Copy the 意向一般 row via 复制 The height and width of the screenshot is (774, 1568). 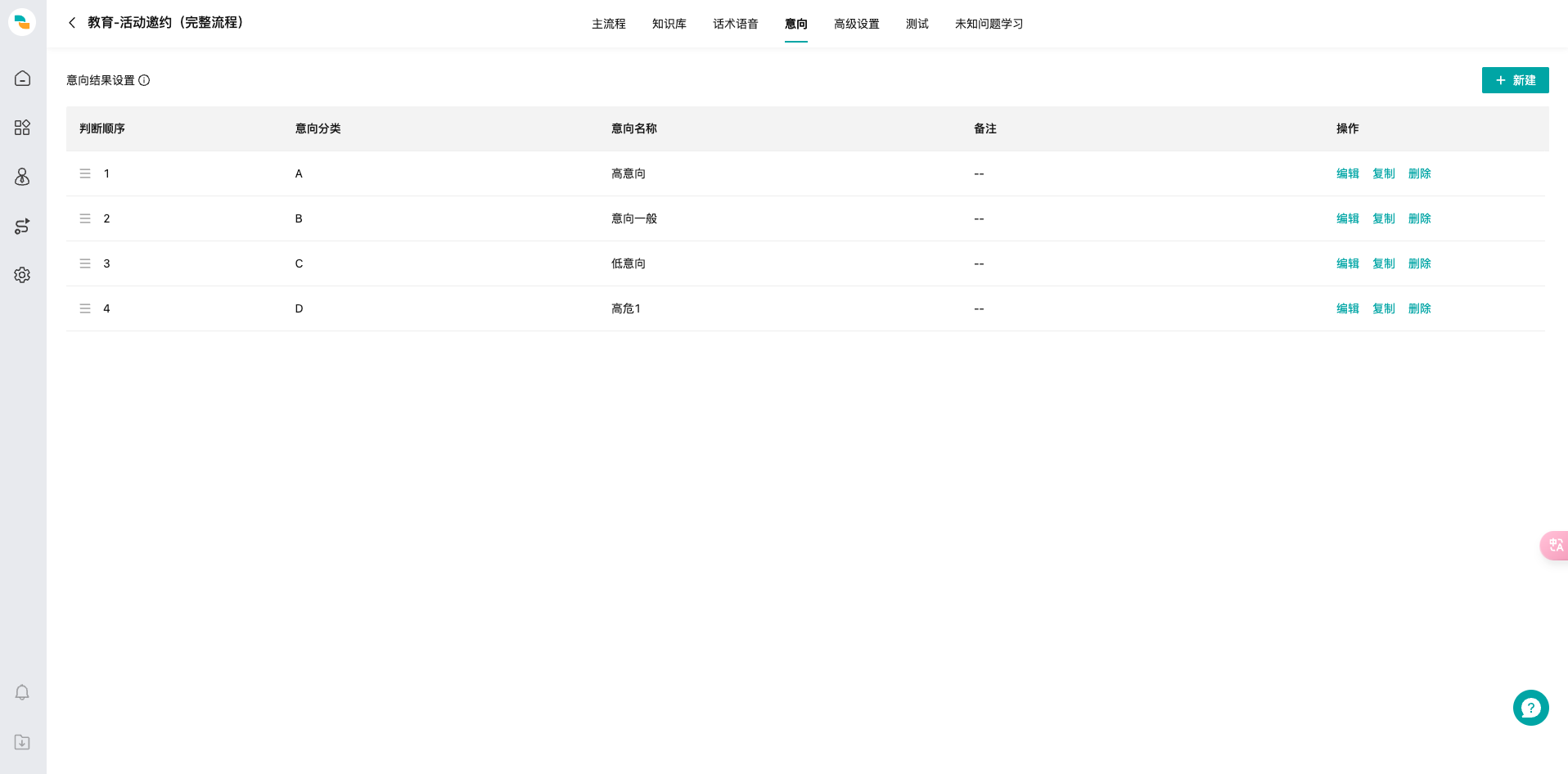(x=1384, y=218)
